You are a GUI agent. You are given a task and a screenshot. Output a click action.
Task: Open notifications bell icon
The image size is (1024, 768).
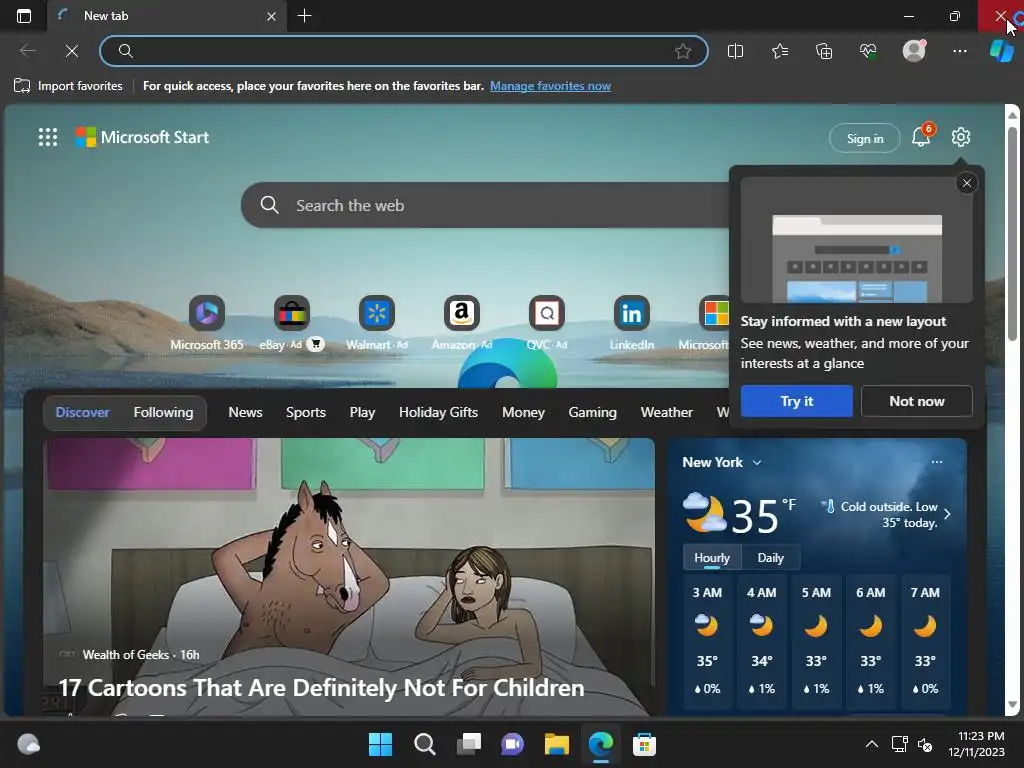[921, 137]
